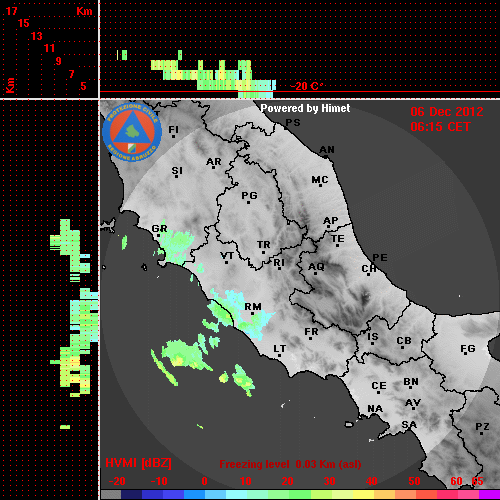The width and height of the screenshot is (500, 500).
Task: Select the date '06 Dec 2012'
Action: tap(447, 112)
